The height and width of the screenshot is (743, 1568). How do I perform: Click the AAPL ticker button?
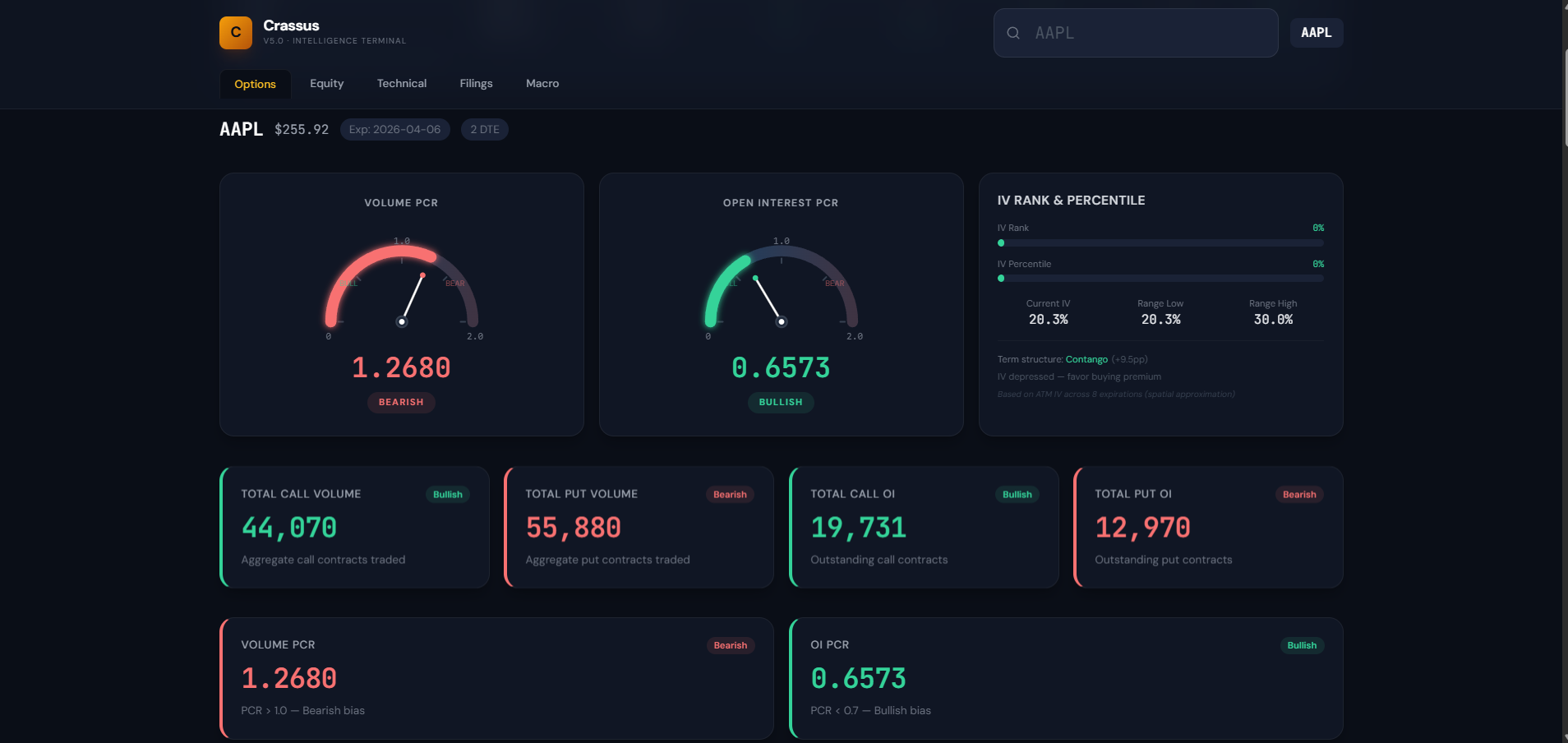tap(1316, 33)
